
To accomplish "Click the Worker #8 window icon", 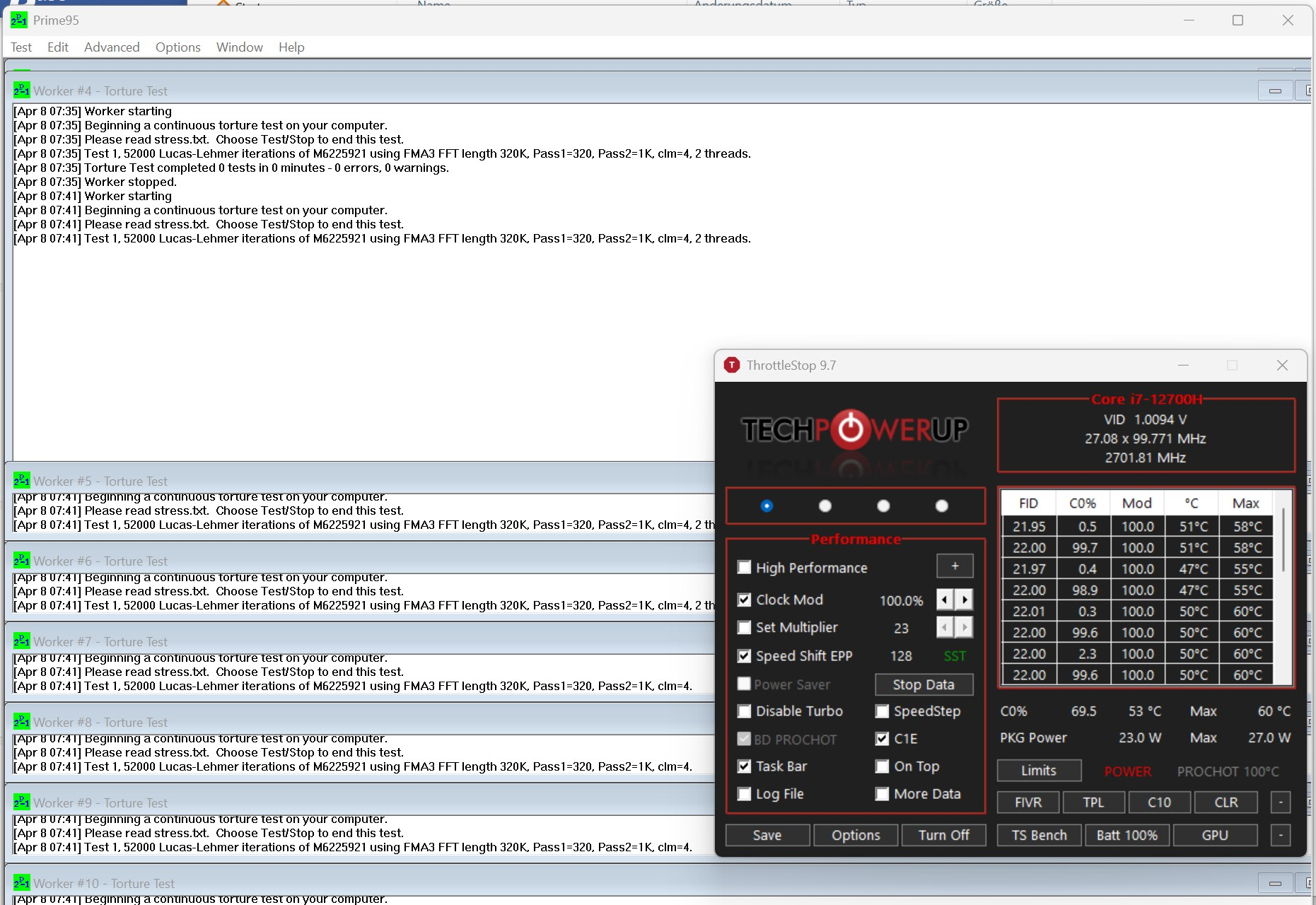I will (x=22, y=722).
